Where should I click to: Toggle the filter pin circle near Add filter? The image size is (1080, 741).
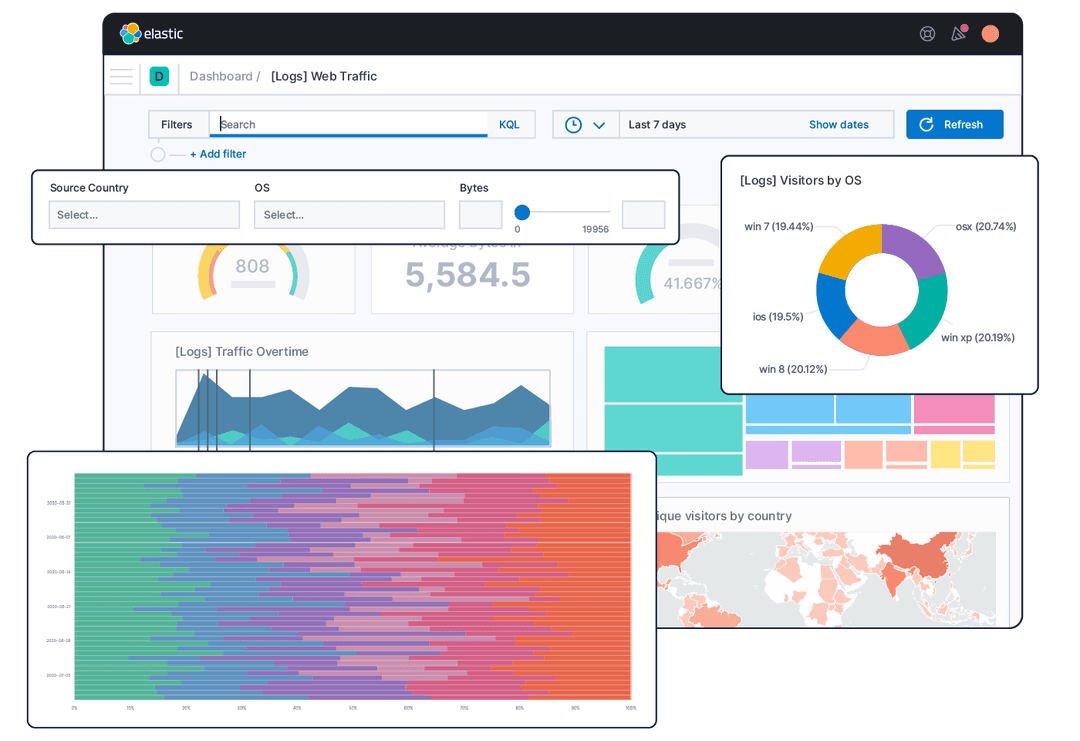pyautogui.click(x=157, y=154)
